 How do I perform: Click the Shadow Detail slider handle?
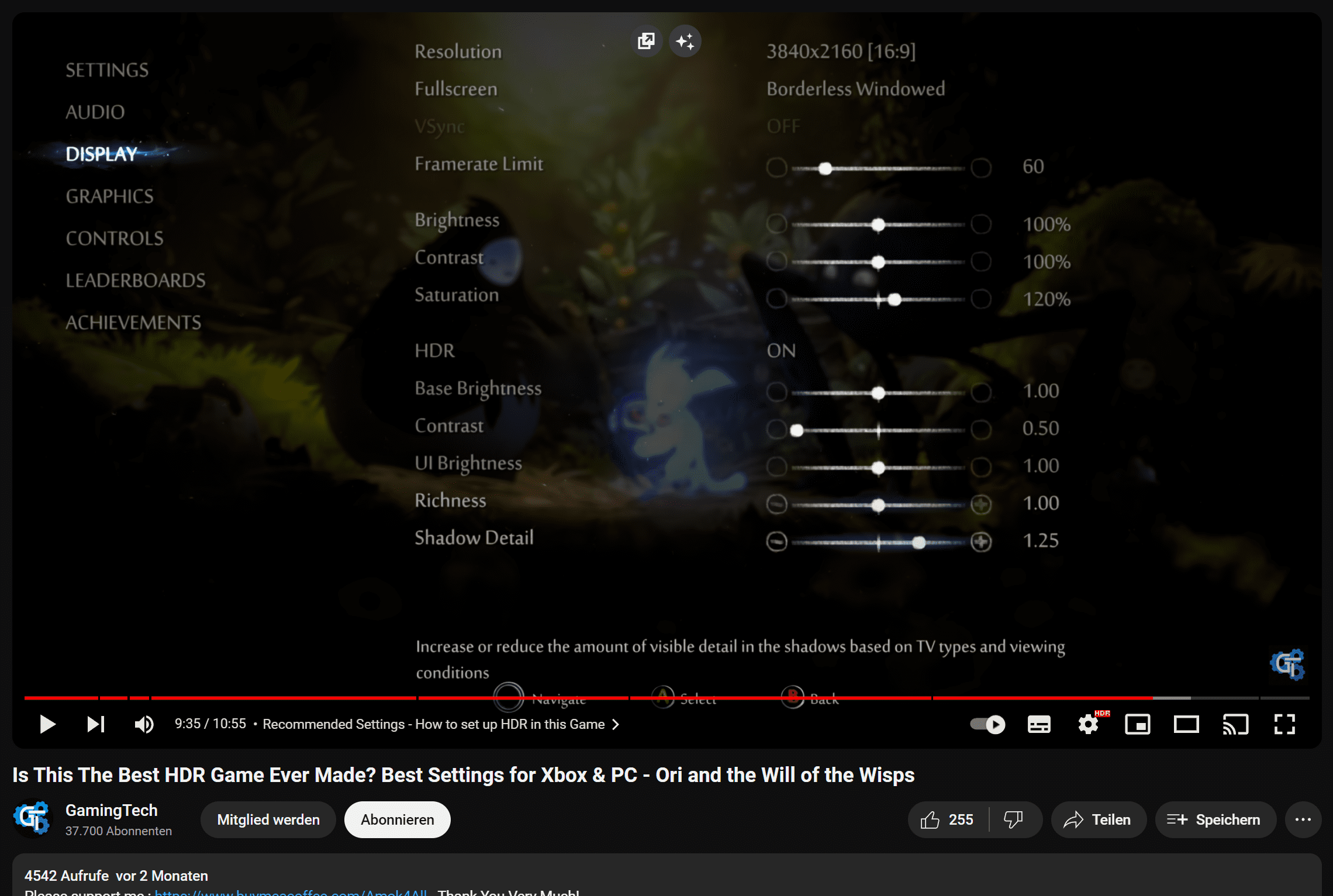[x=919, y=542]
